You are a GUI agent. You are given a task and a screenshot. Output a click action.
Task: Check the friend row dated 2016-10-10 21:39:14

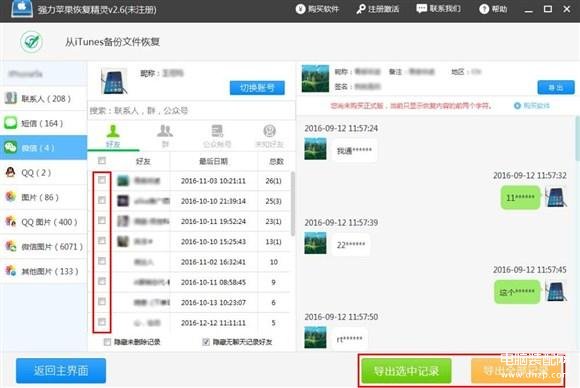pyautogui.click(x=102, y=200)
